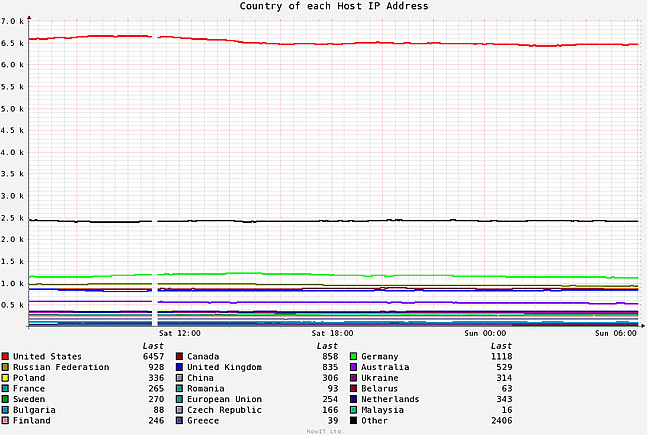Click the Netherlands legend label
Viewport: 647px width, 435px height.
[390, 399]
